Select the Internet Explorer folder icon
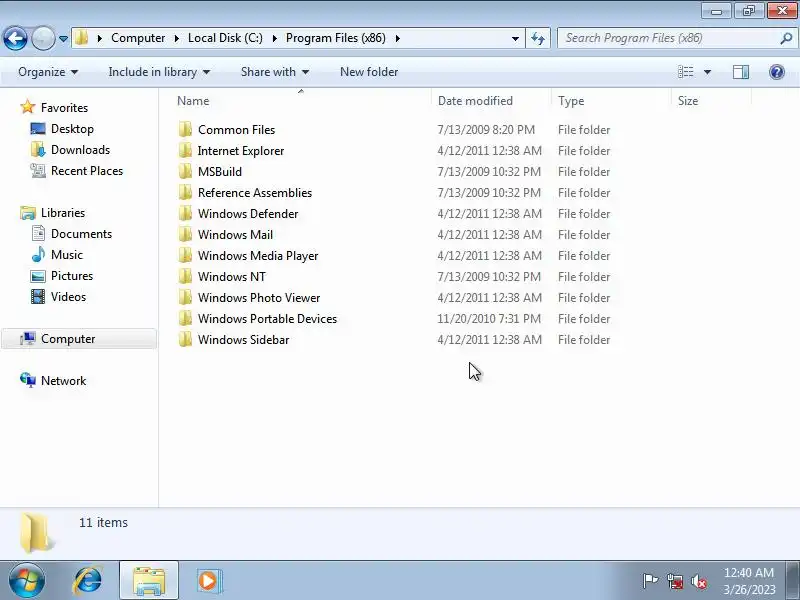Screen dimensions: 800x600 click(x=185, y=151)
